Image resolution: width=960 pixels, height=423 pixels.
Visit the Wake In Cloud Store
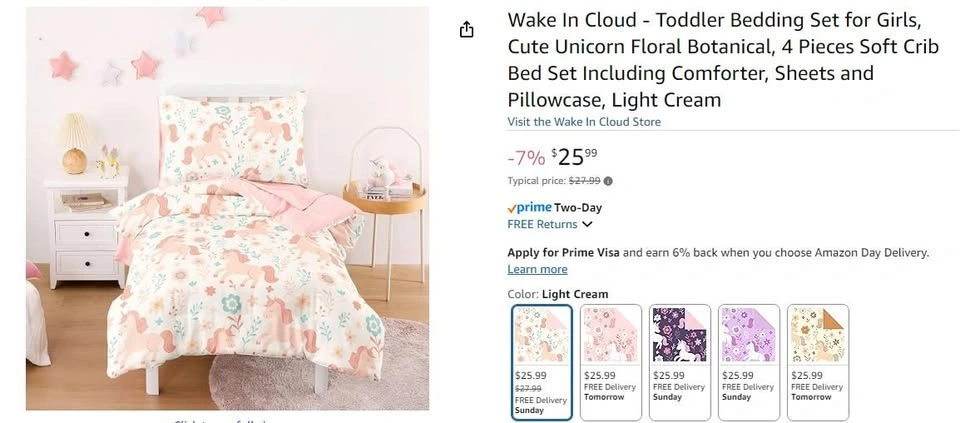point(584,122)
